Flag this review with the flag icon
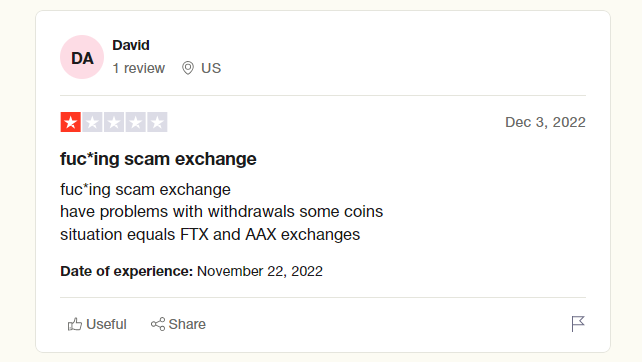The width and height of the screenshot is (642, 362). pos(578,324)
